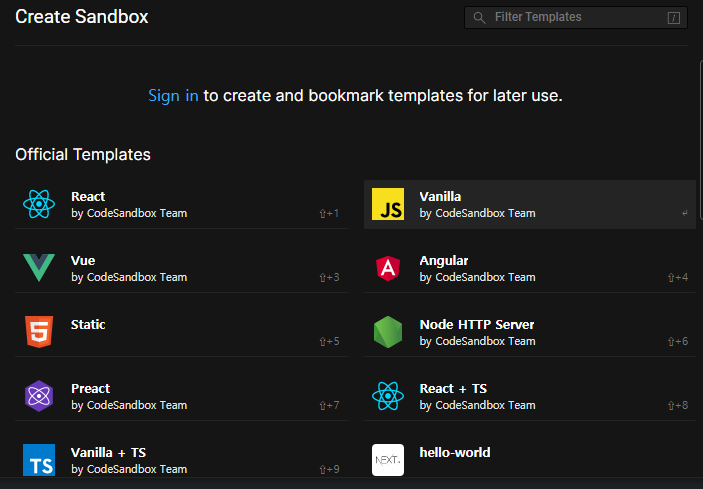Image resolution: width=703 pixels, height=489 pixels.
Task: Click the React atom logo icon
Action: [39, 204]
